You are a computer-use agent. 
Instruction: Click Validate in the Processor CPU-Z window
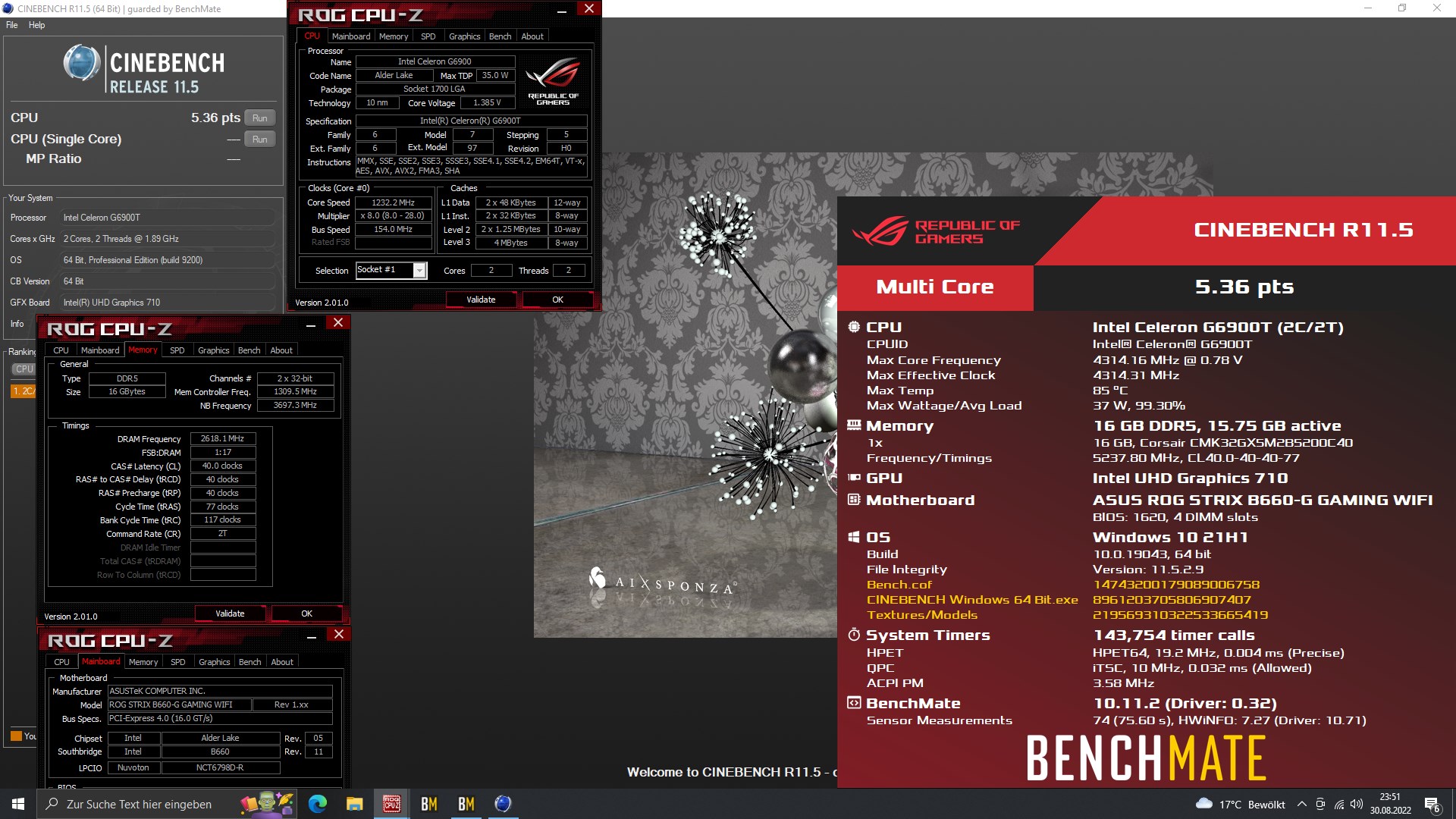[481, 300]
